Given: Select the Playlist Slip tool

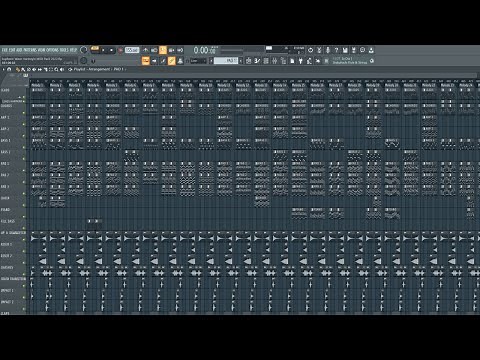Looking at the screenshot, I should pyautogui.click(x=40, y=69).
